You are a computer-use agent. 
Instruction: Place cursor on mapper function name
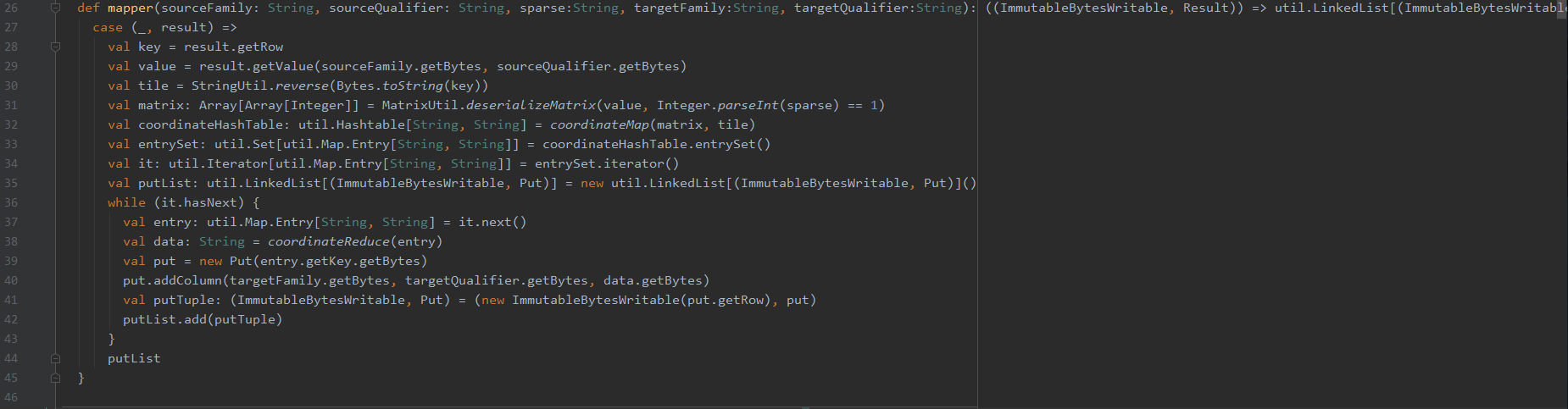131,8
